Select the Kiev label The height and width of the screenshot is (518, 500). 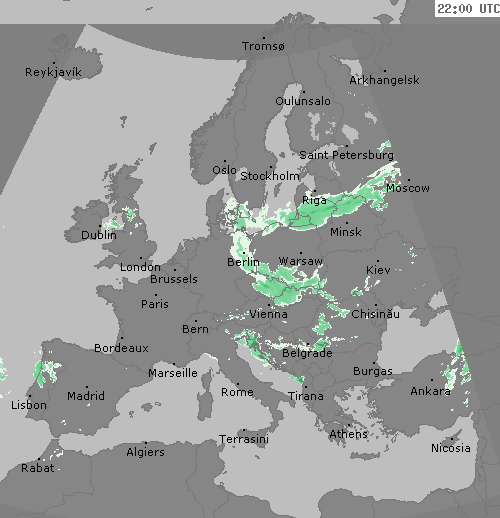378,270
